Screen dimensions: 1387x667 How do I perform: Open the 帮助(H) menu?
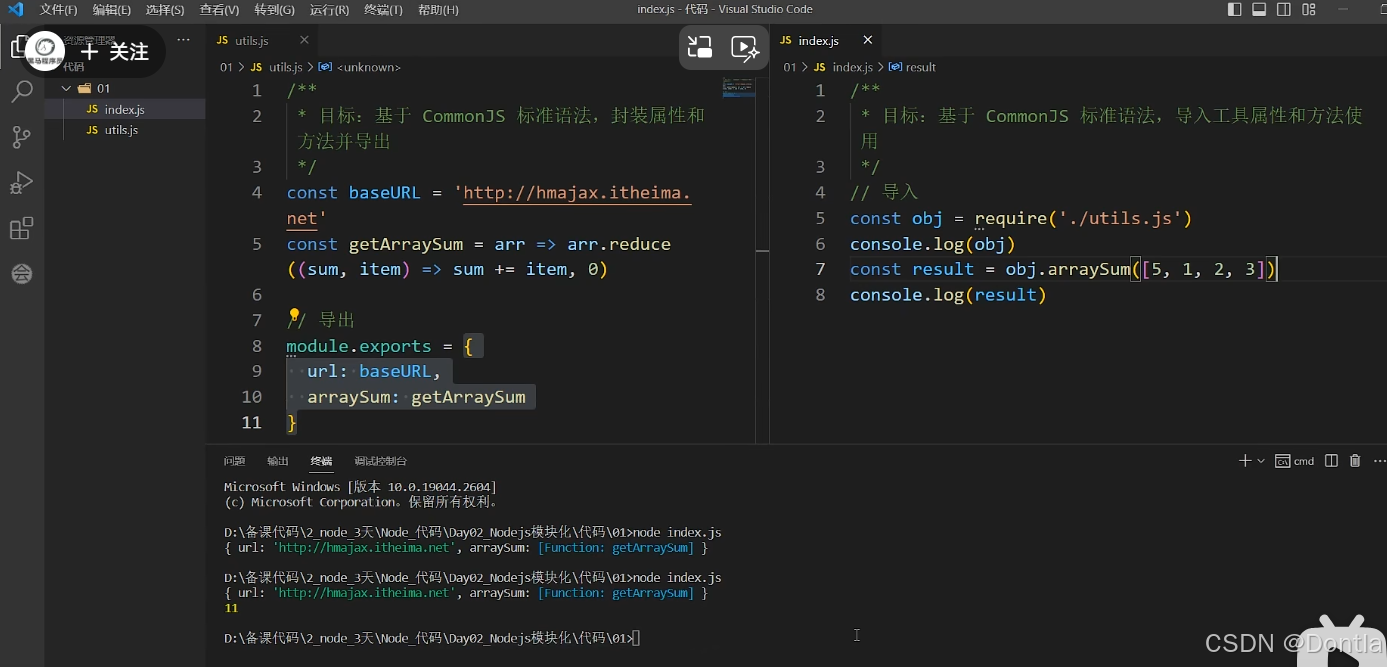pos(437,9)
